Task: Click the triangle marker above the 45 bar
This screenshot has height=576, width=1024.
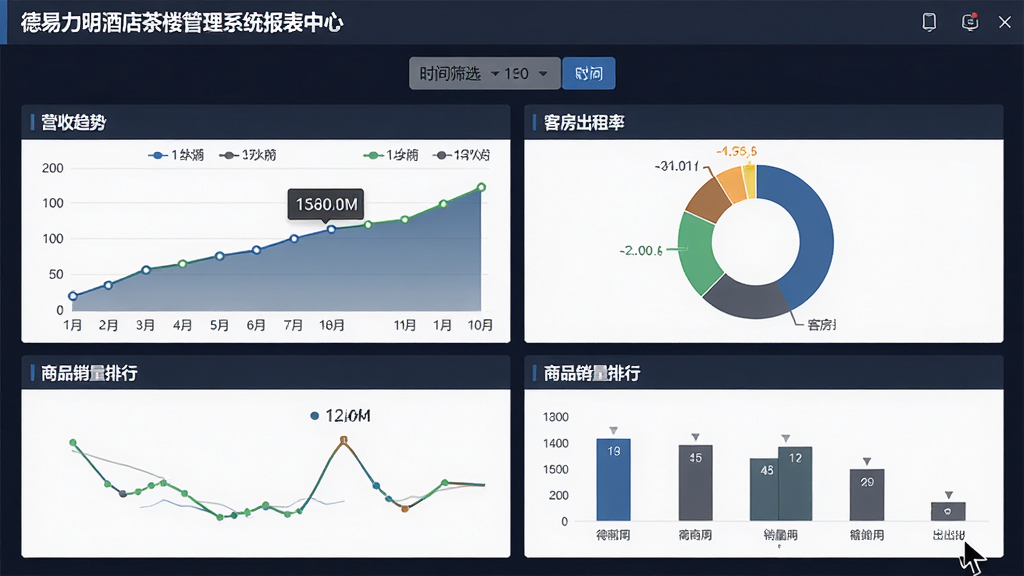Action: (x=696, y=437)
